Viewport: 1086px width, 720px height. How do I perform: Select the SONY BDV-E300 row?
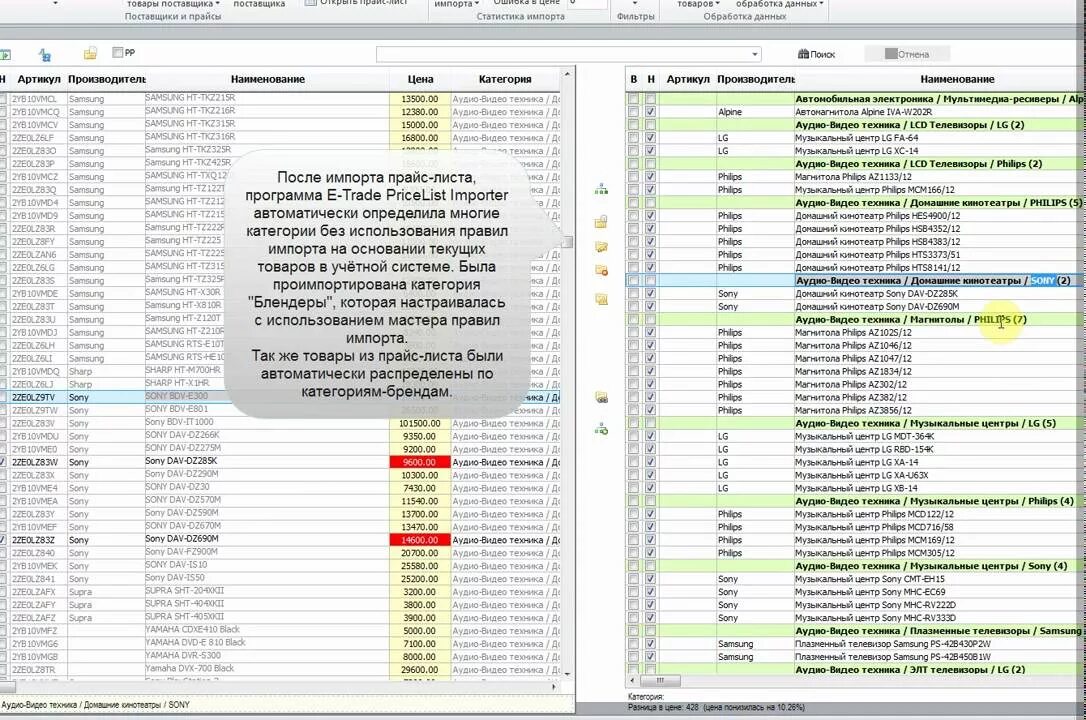pos(280,397)
